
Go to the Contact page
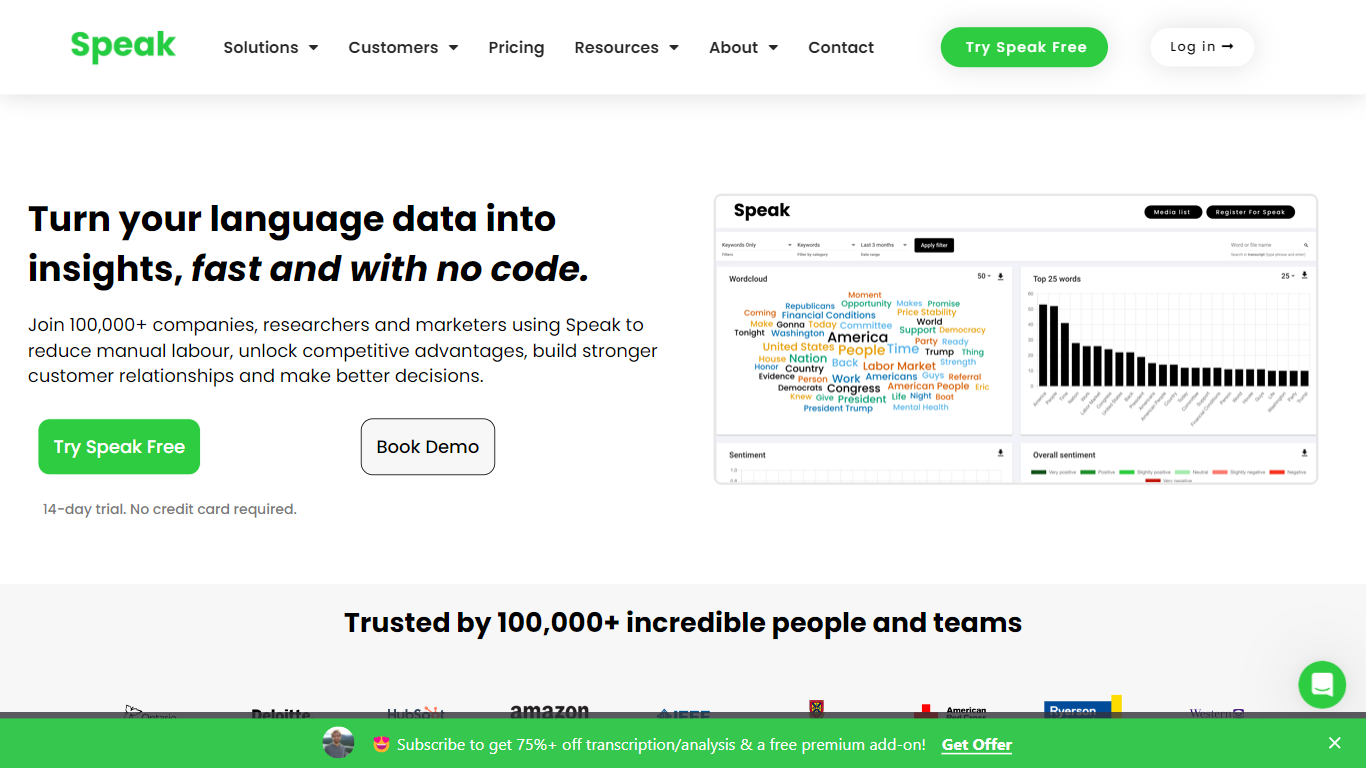pos(841,47)
